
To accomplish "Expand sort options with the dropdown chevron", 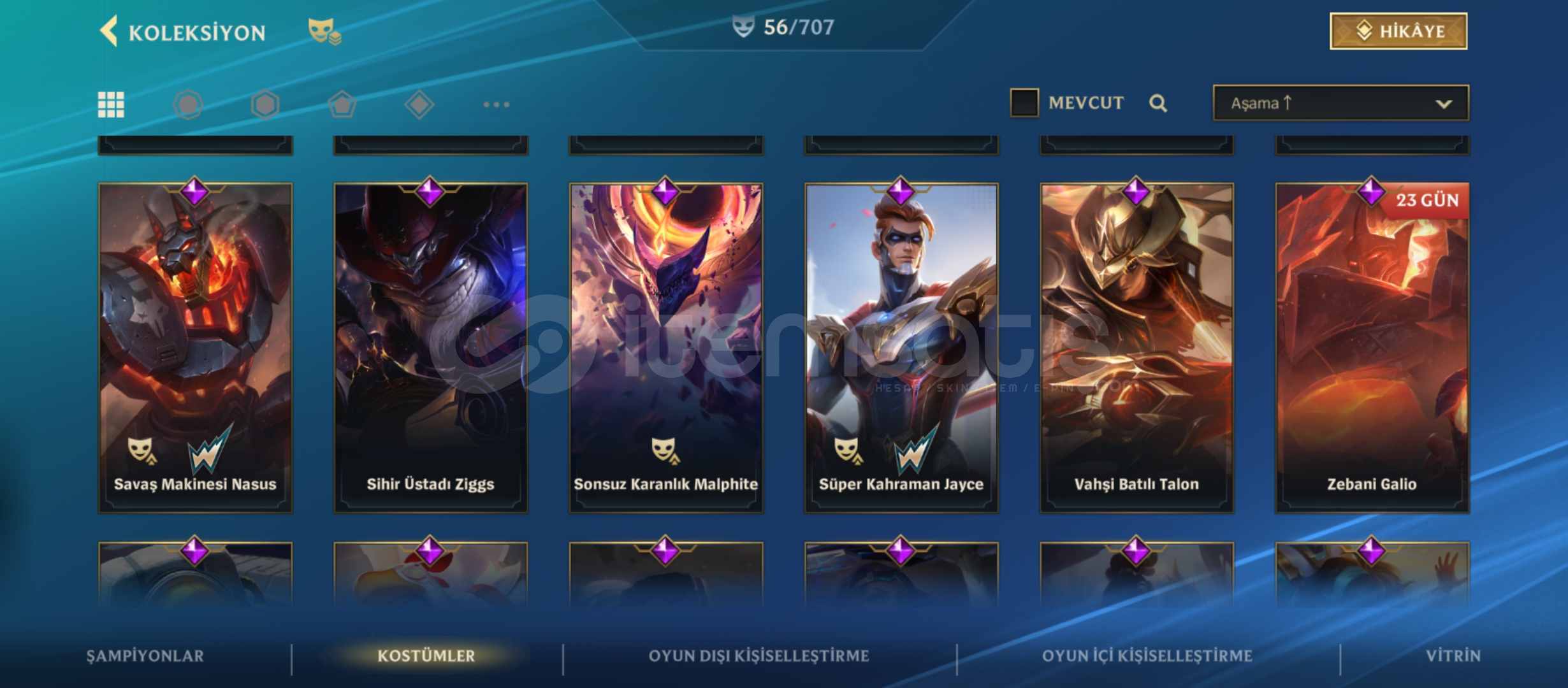I will [1444, 104].
